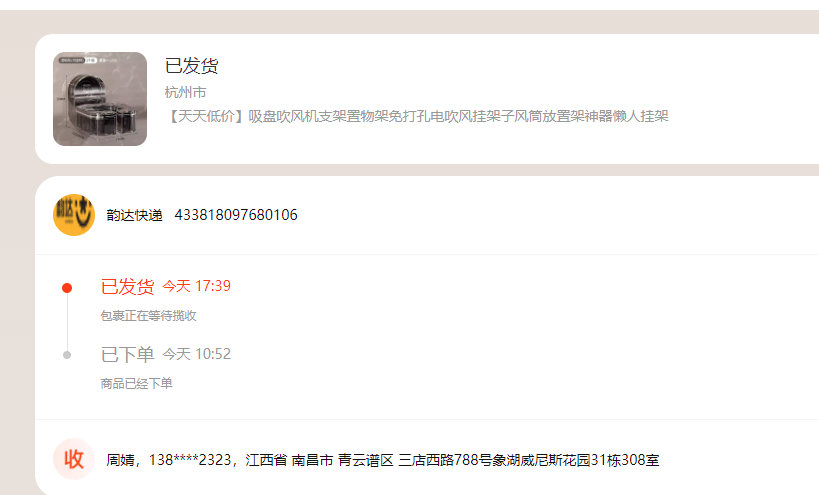Click the 包裹正在等待揽收 status message
Viewport: 819px width, 495px height.
(148, 316)
